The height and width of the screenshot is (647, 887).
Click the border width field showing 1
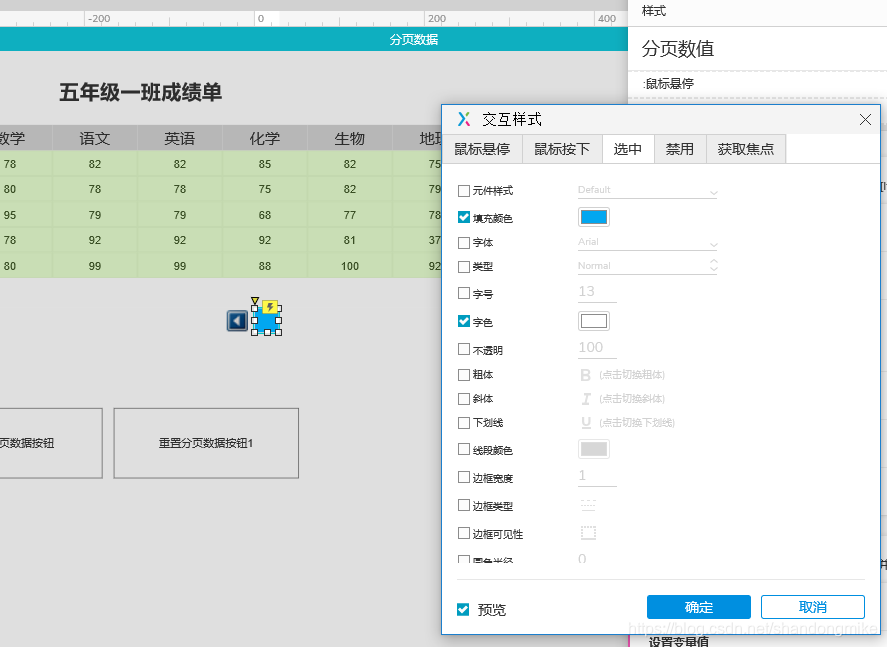point(597,476)
